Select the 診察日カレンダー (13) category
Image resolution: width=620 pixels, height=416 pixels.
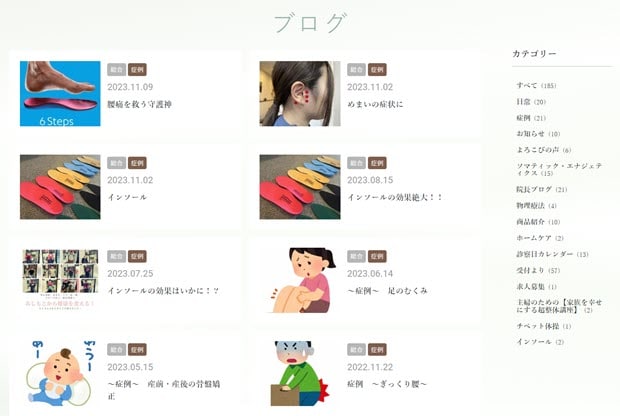point(552,254)
